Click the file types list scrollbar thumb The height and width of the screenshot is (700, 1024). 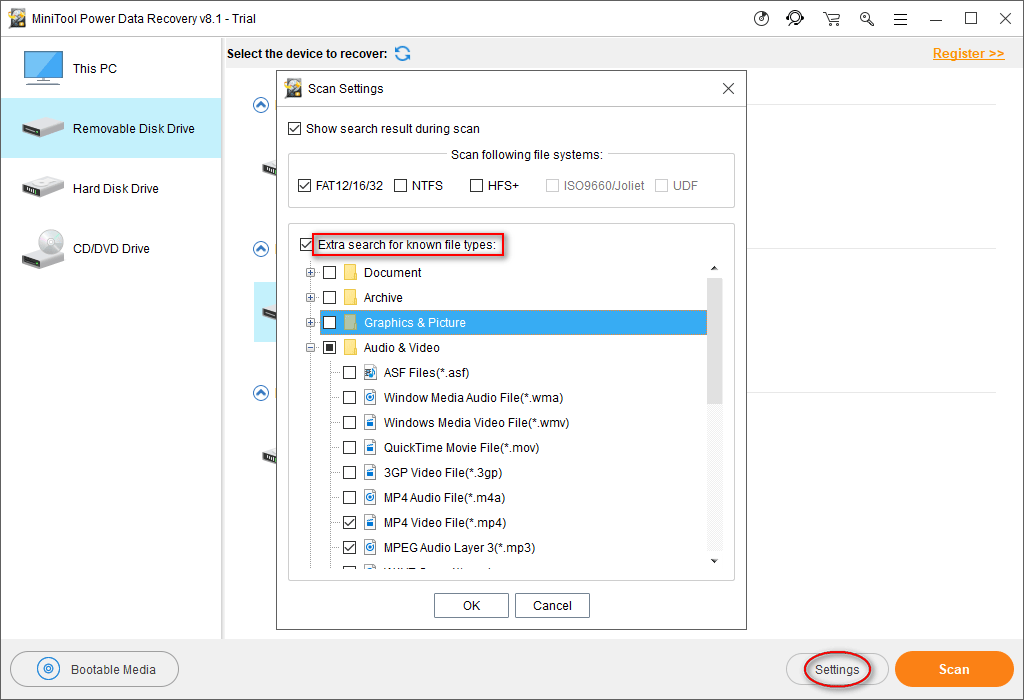tap(714, 341)
